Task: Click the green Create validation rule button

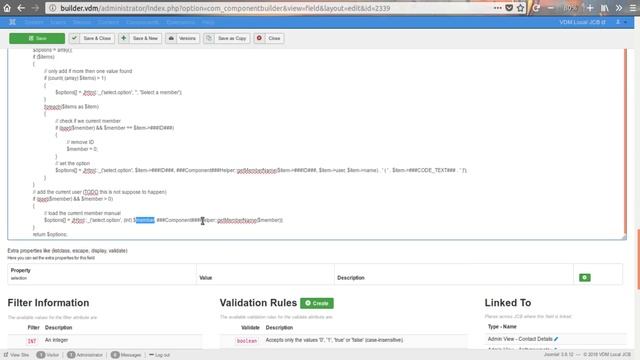Action: [x=317, y=303]
